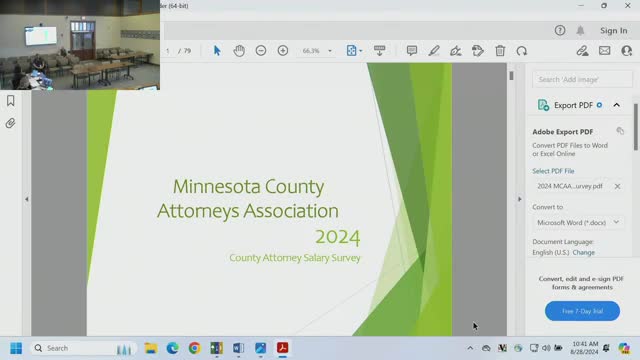640x360 pixels.
Task: Click the Sign In link
Action: (x=613, y=31)
